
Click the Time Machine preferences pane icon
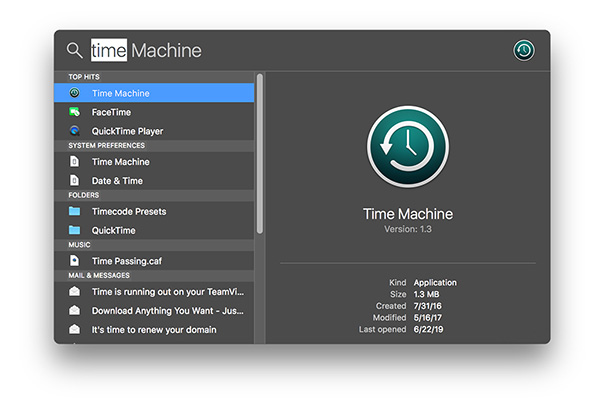coord(74,162)
